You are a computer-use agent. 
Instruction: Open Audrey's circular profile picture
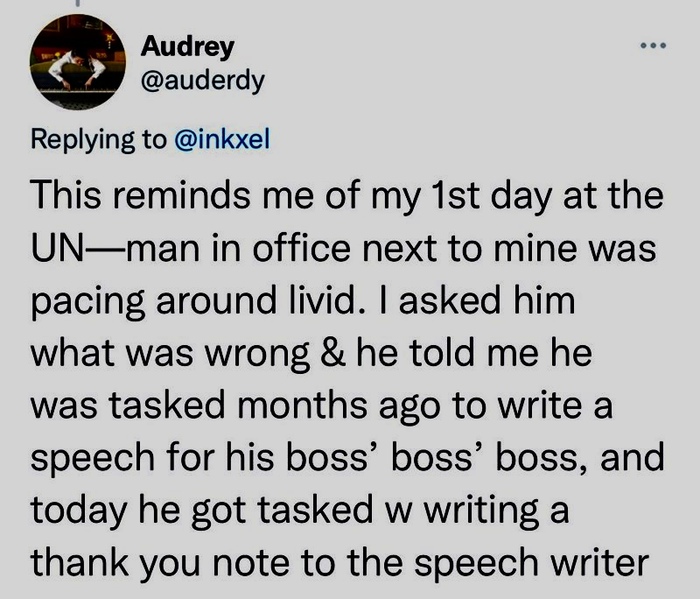(78, 62)
